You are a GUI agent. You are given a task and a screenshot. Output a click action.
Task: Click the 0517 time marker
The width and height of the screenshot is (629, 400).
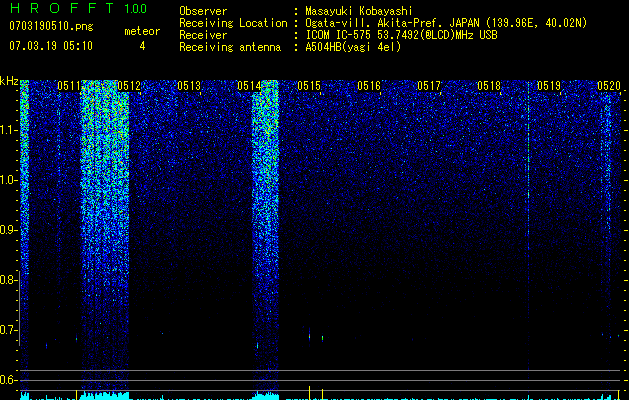click(429, 86)
